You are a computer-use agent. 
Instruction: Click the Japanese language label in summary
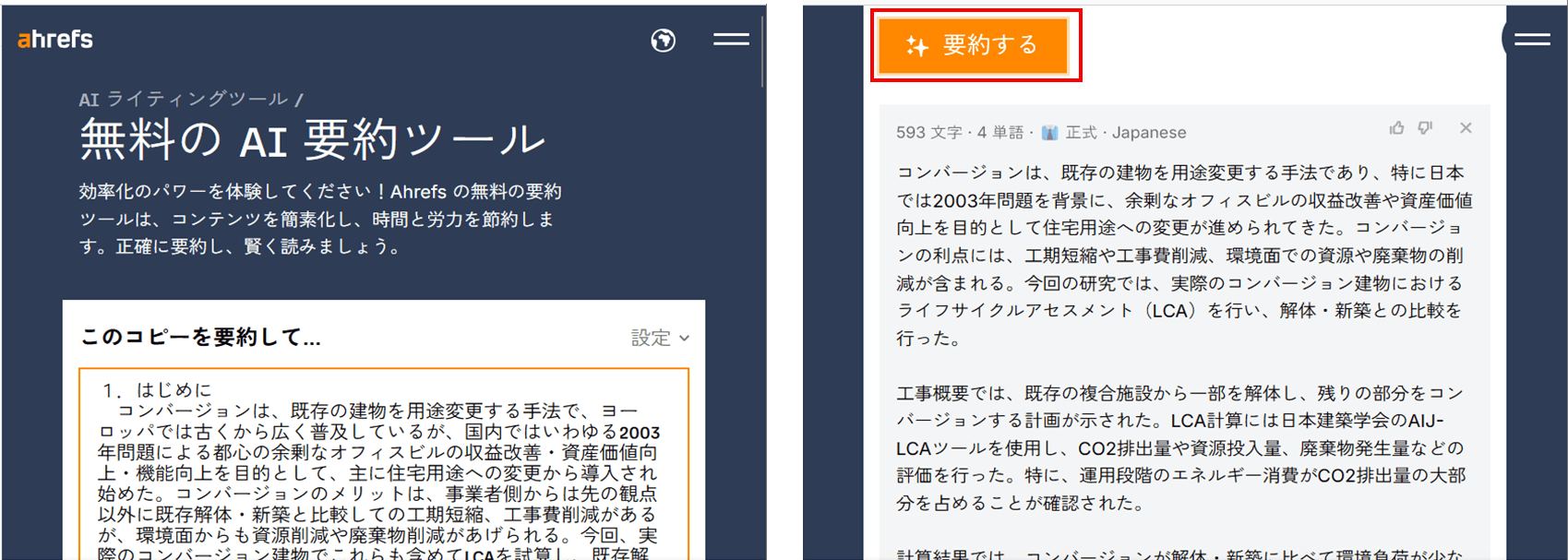pos(1149,133)
